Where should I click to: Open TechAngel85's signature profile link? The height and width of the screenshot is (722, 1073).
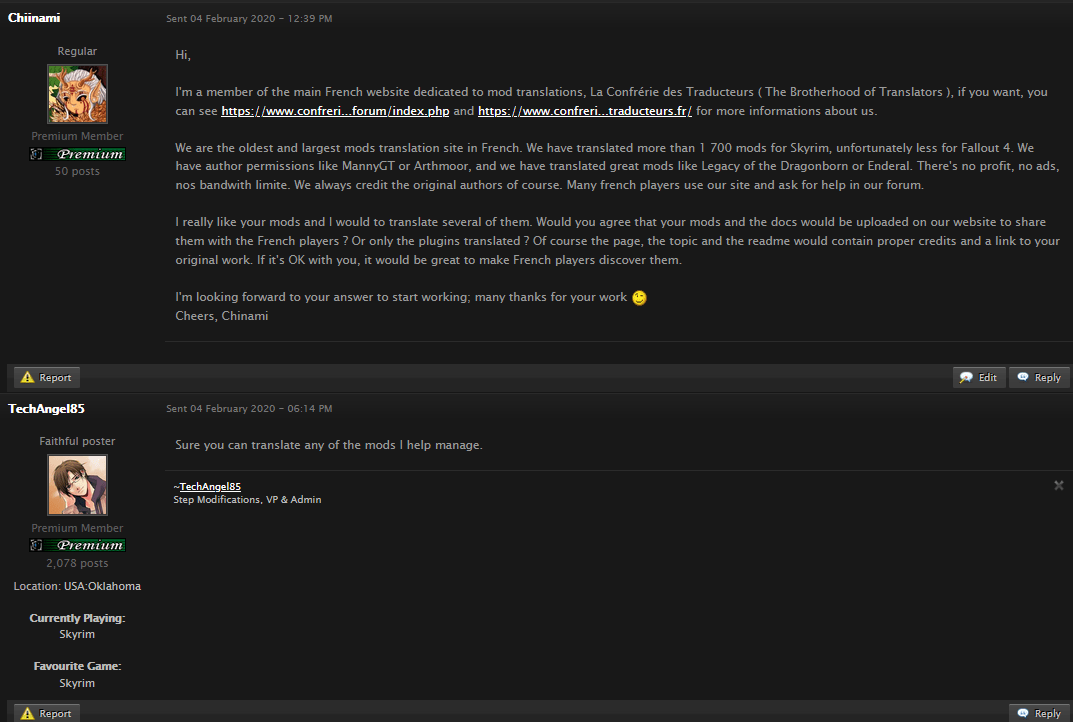coord(210,487)
